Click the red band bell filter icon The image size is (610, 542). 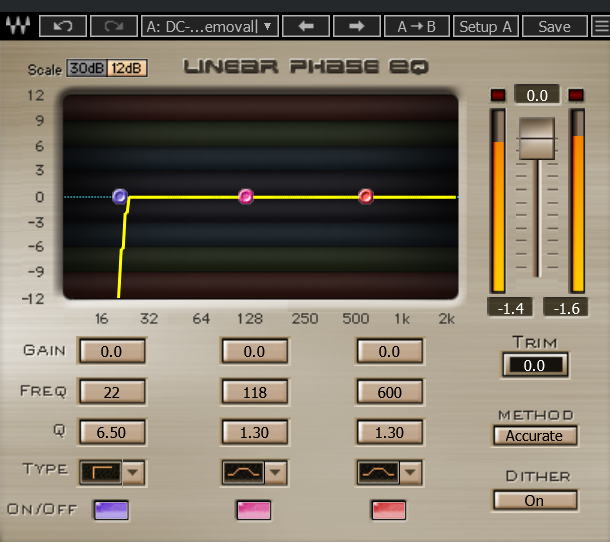click(378, 472)
